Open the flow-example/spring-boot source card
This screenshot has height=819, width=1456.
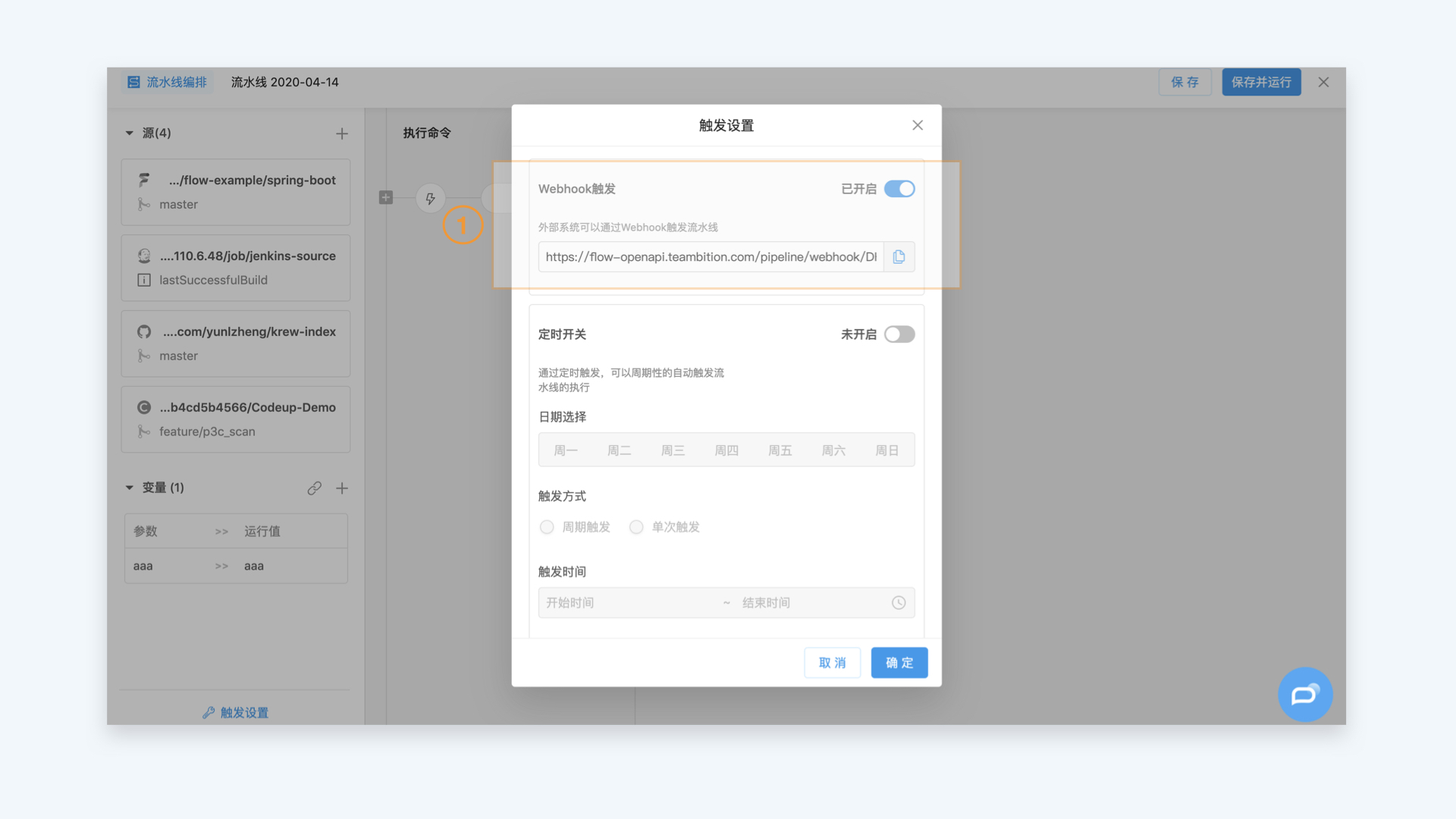[x=236, y=192]
